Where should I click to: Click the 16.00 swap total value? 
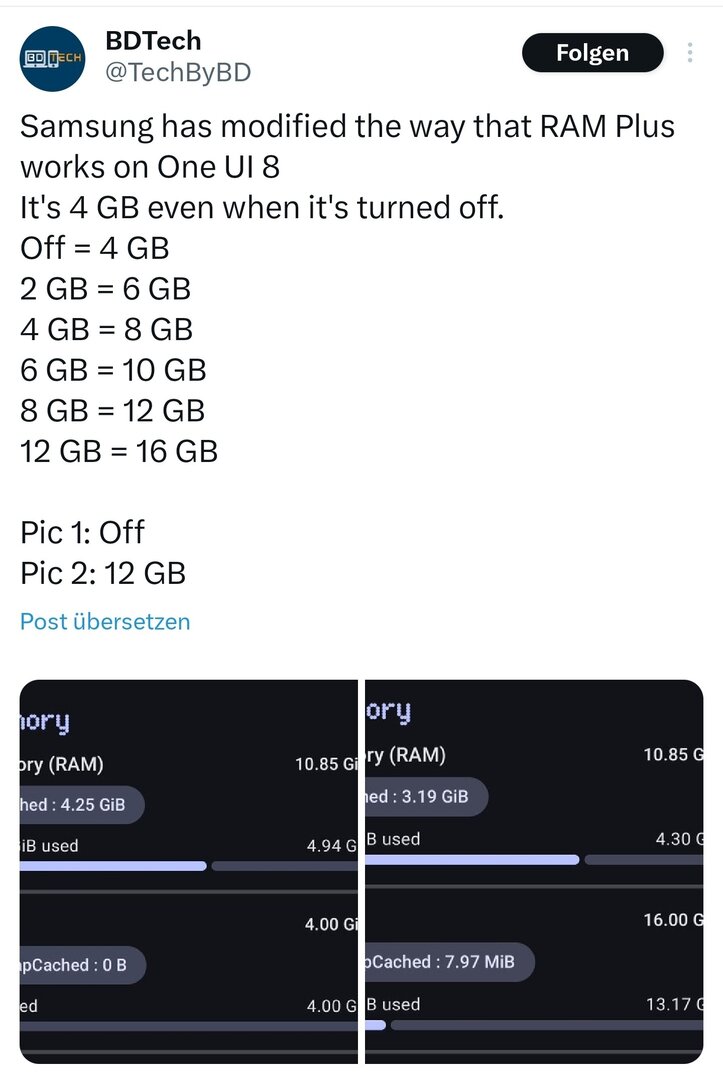click(x=673, y=920)
